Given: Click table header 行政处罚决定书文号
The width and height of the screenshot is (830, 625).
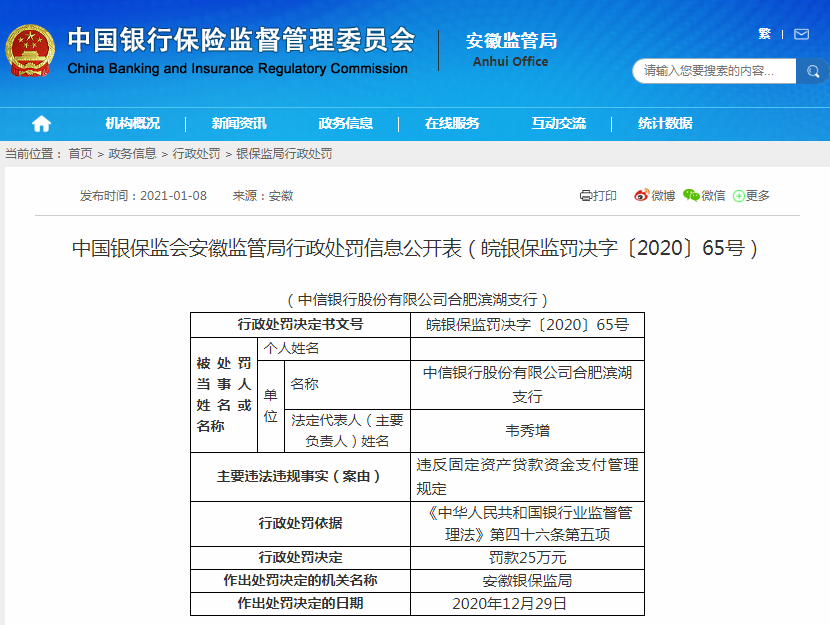Looking at the screenshot, I should pos(300,324).
